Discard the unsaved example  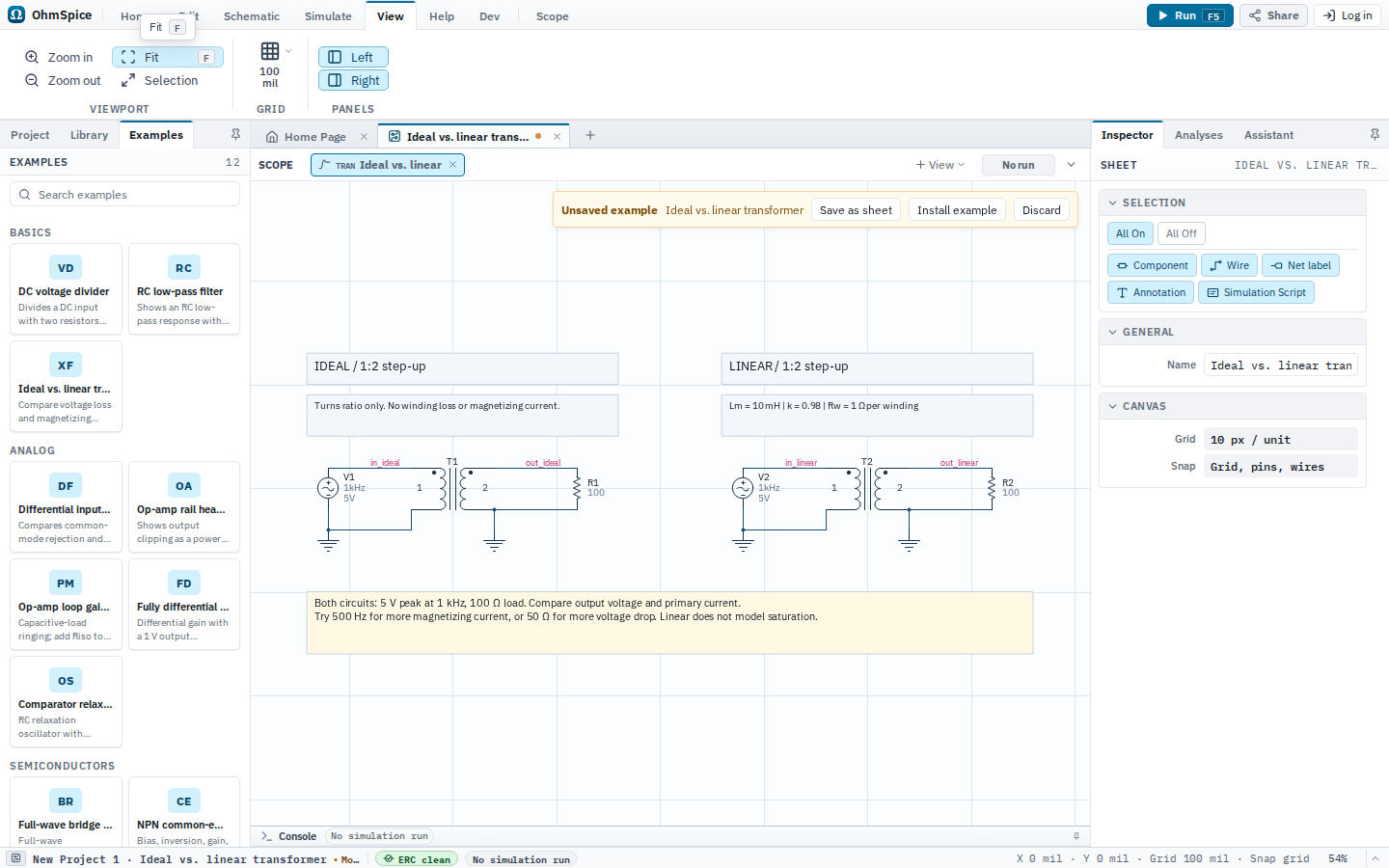click(1042, 210)
